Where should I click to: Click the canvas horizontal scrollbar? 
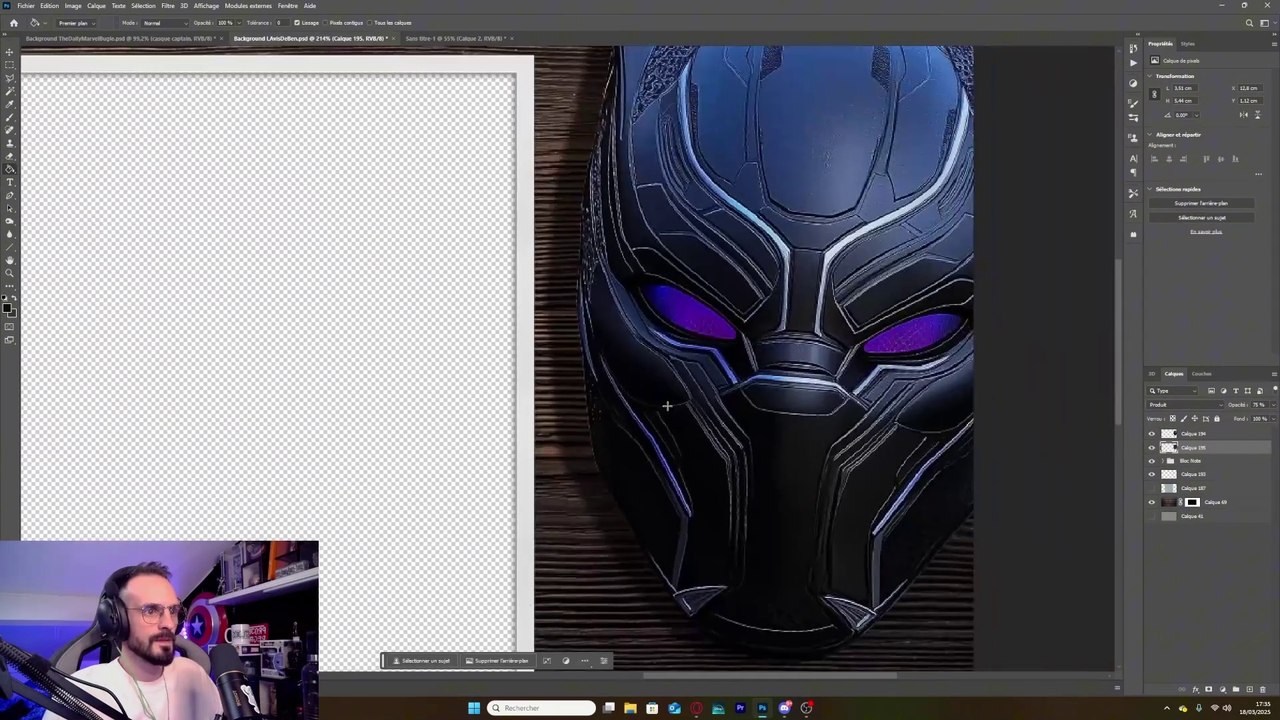click(x=770, y=675)
